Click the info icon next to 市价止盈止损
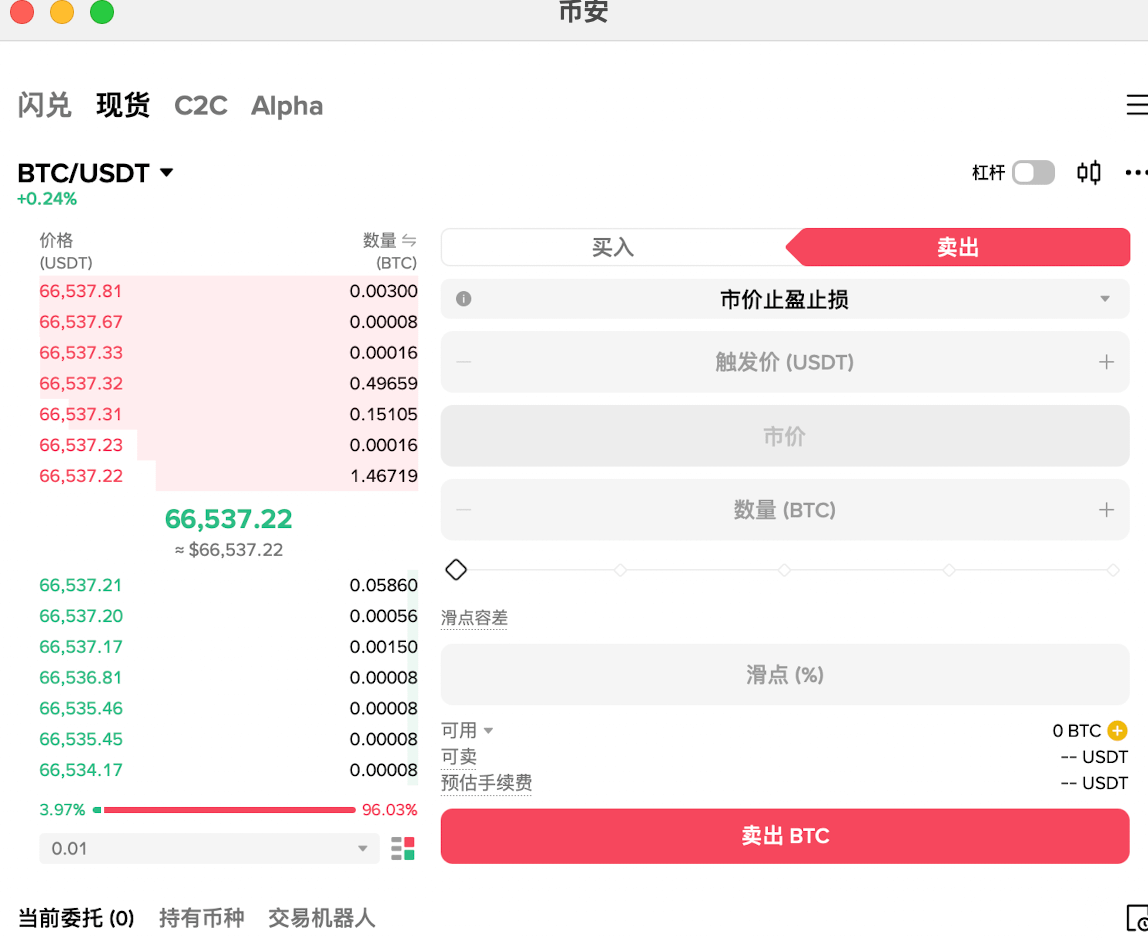This screenshot has height=942, width=1148. tap(463, 298)
